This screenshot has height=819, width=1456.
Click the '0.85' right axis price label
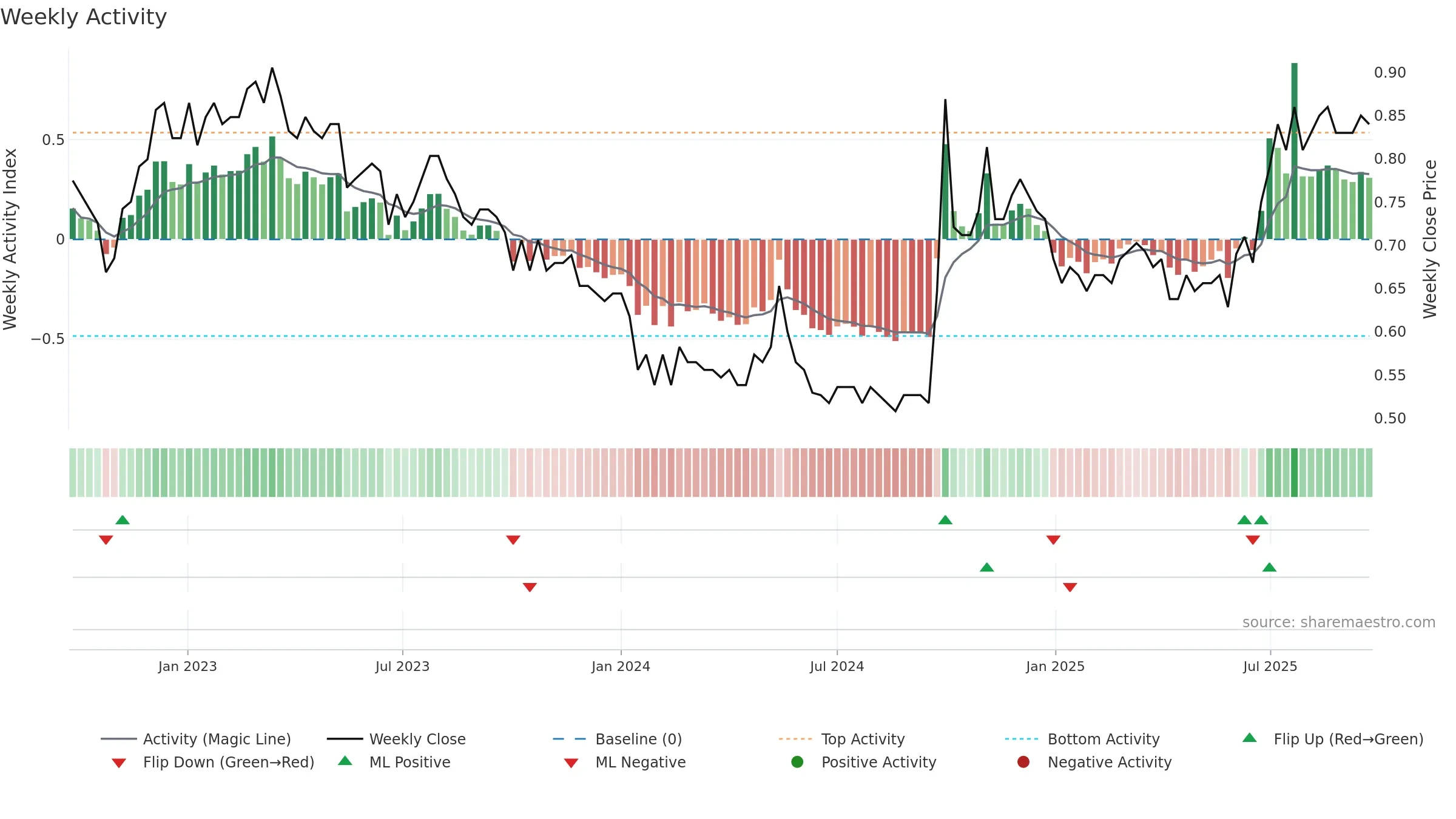[x=1390, y=116]
